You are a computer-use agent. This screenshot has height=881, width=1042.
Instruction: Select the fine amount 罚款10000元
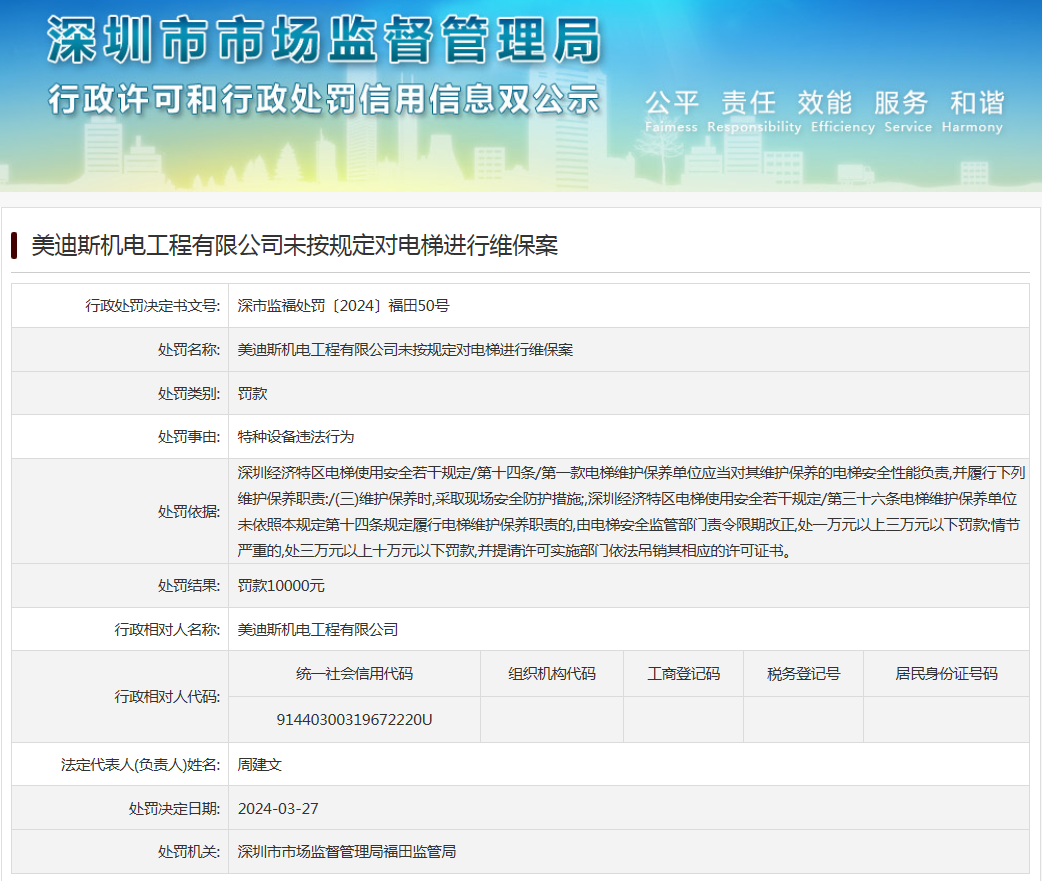281,585
